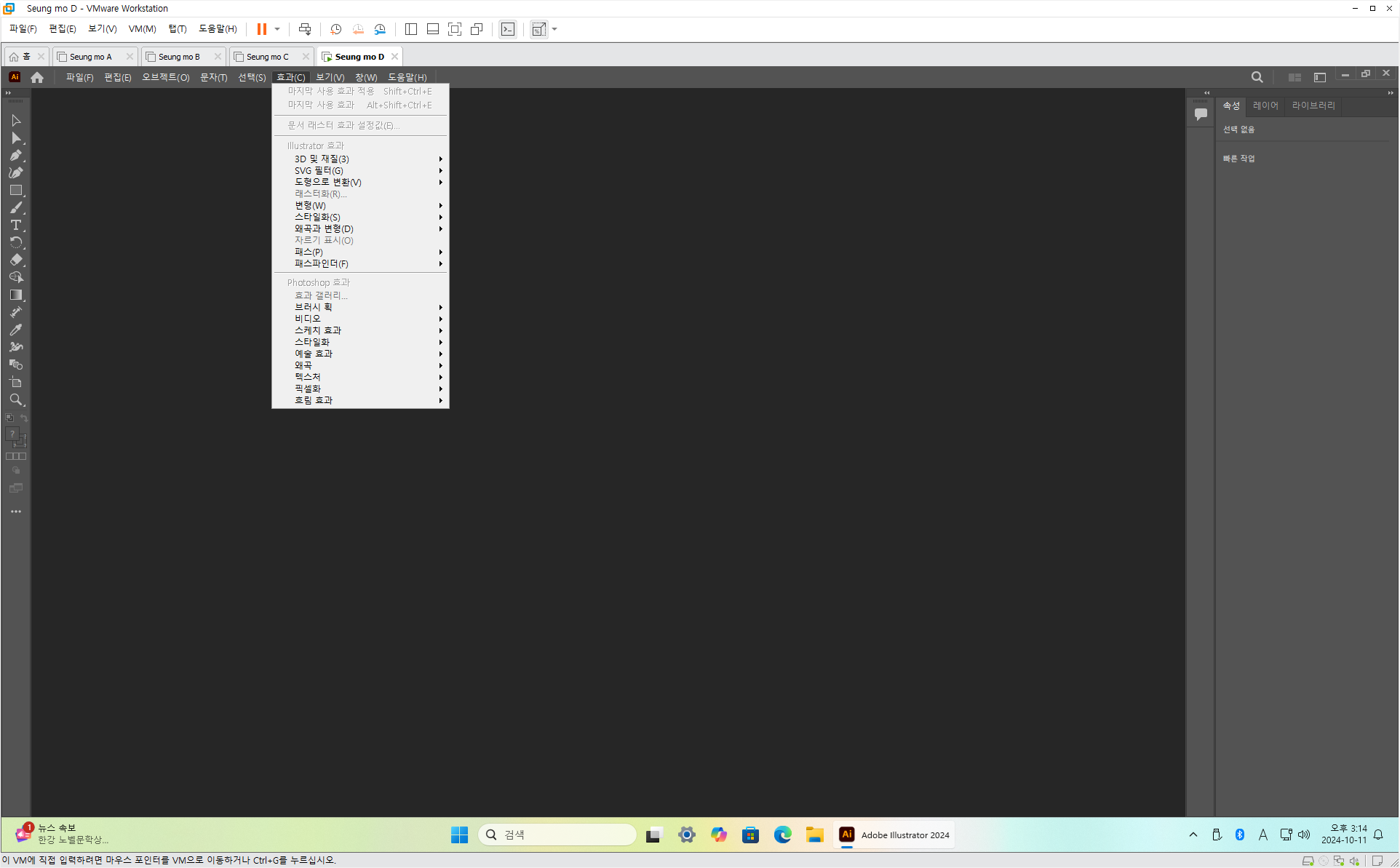Open Edit Toolbar three-dots button
The image size is (1400, 868).
pos(16,511)
